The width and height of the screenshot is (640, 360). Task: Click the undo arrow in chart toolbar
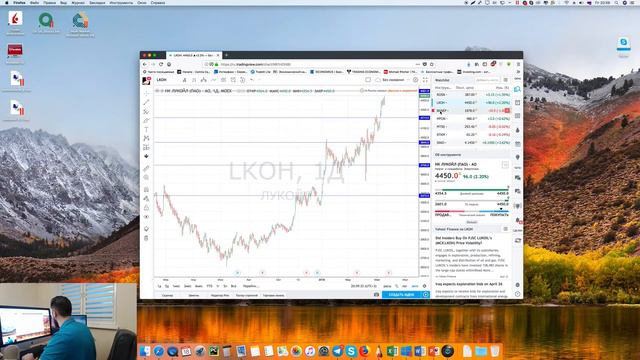252,80
